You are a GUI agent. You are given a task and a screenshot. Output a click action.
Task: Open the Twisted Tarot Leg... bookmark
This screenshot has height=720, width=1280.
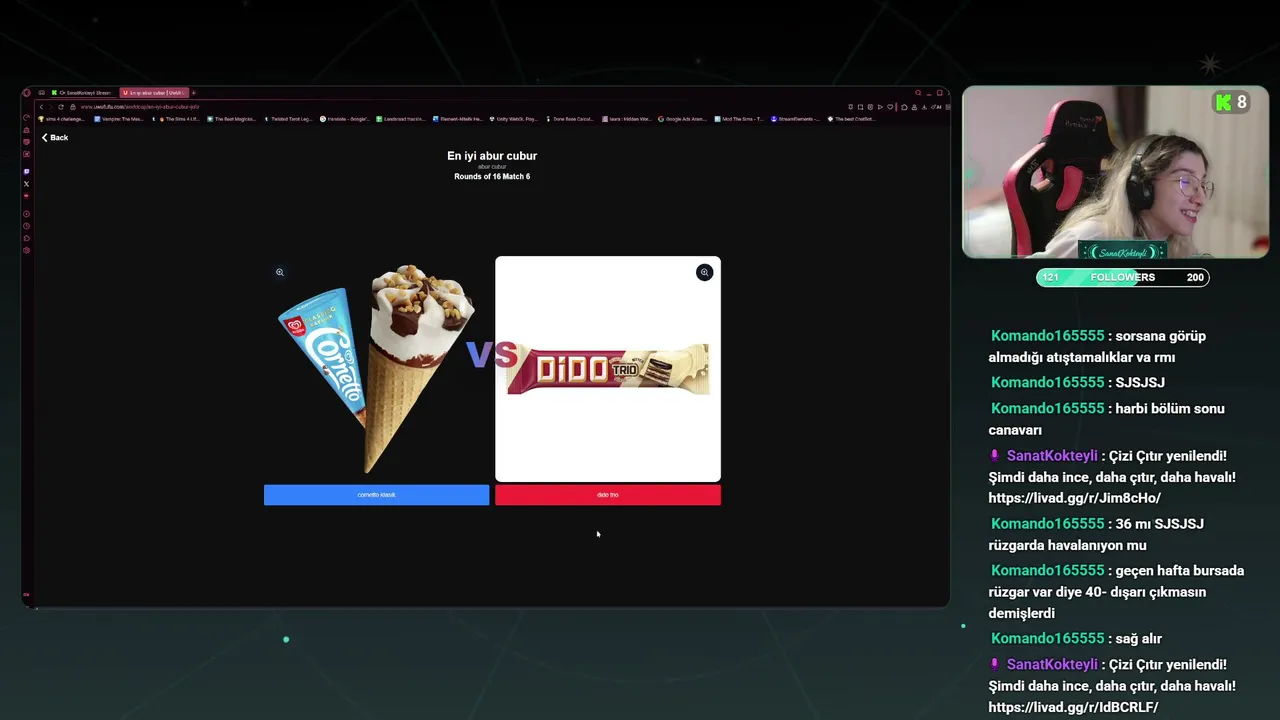288,119
